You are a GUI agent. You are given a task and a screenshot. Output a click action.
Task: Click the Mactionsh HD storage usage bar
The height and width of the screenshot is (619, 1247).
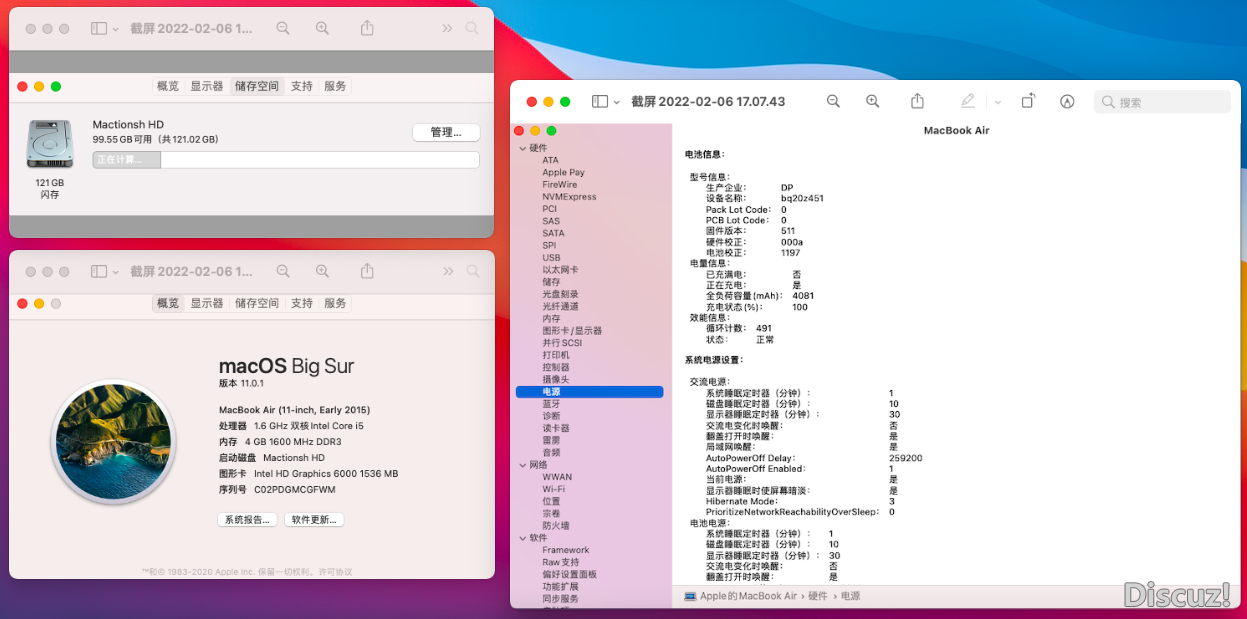286,160
